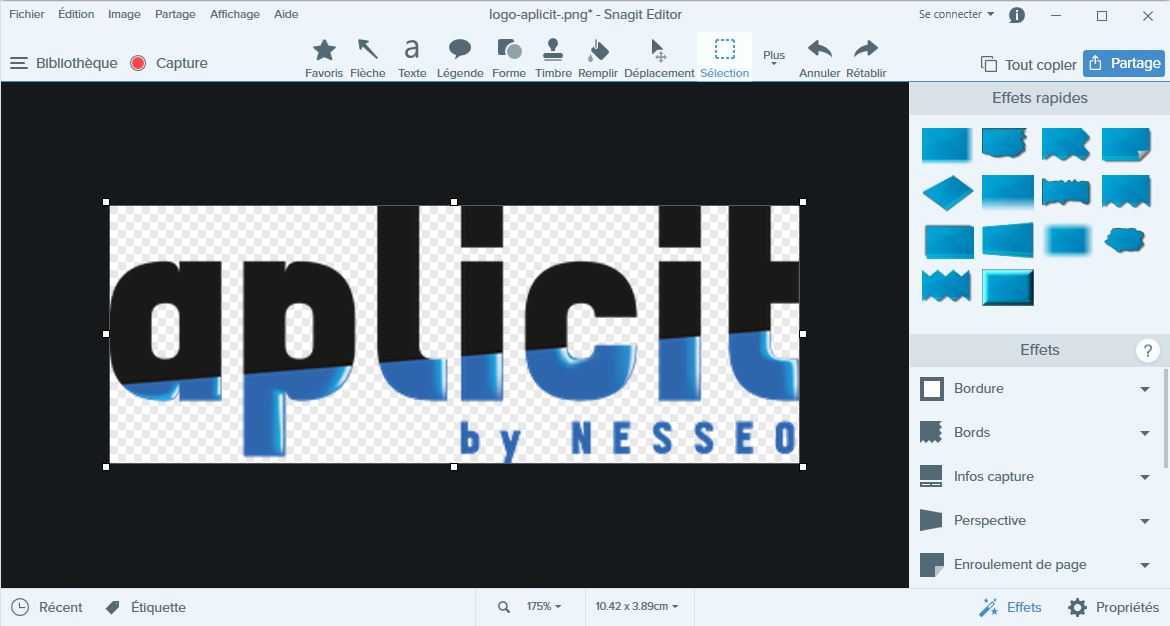
Task: Click Rétablir redo arrow
Action: click(x=866, y=58)
